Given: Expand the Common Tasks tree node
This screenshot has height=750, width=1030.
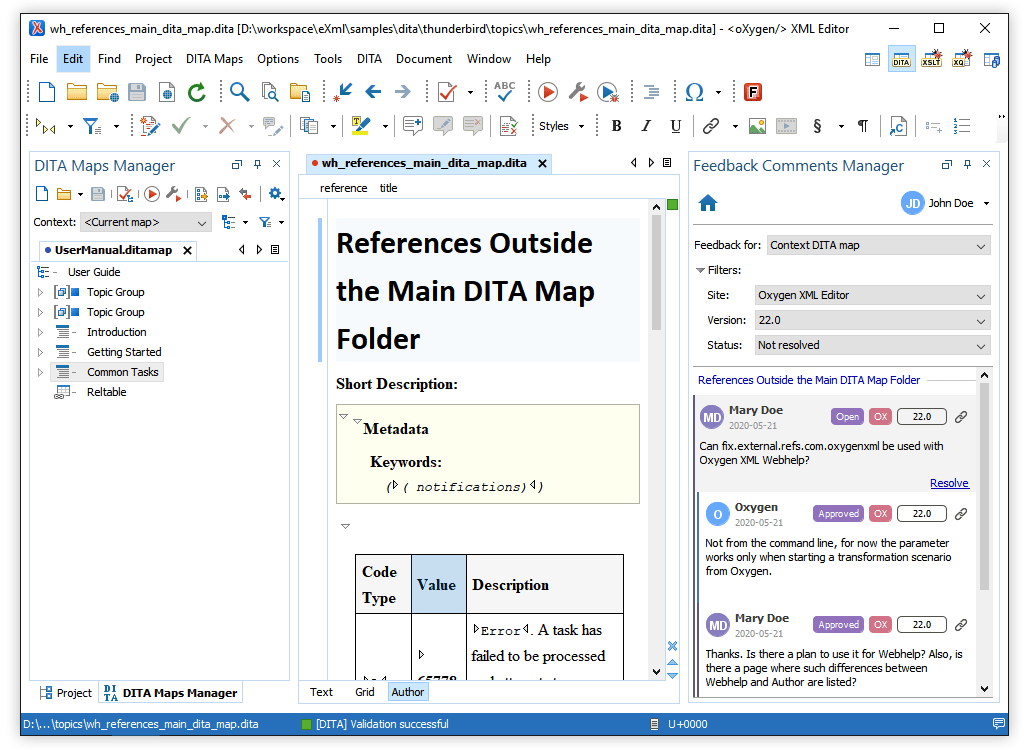Looking at the screenshot, I should [40, 372].
